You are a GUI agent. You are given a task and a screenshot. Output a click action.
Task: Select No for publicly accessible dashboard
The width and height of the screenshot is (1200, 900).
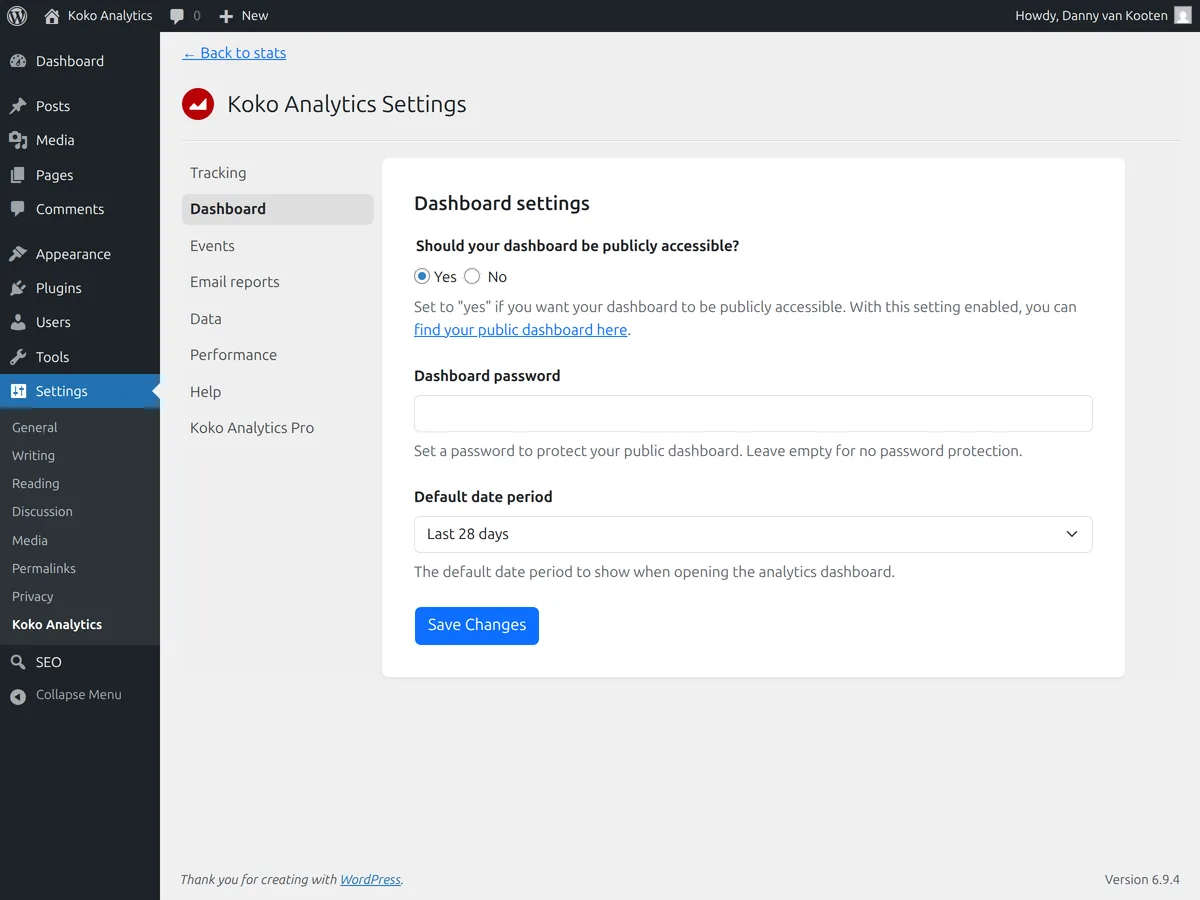(472, 277)
